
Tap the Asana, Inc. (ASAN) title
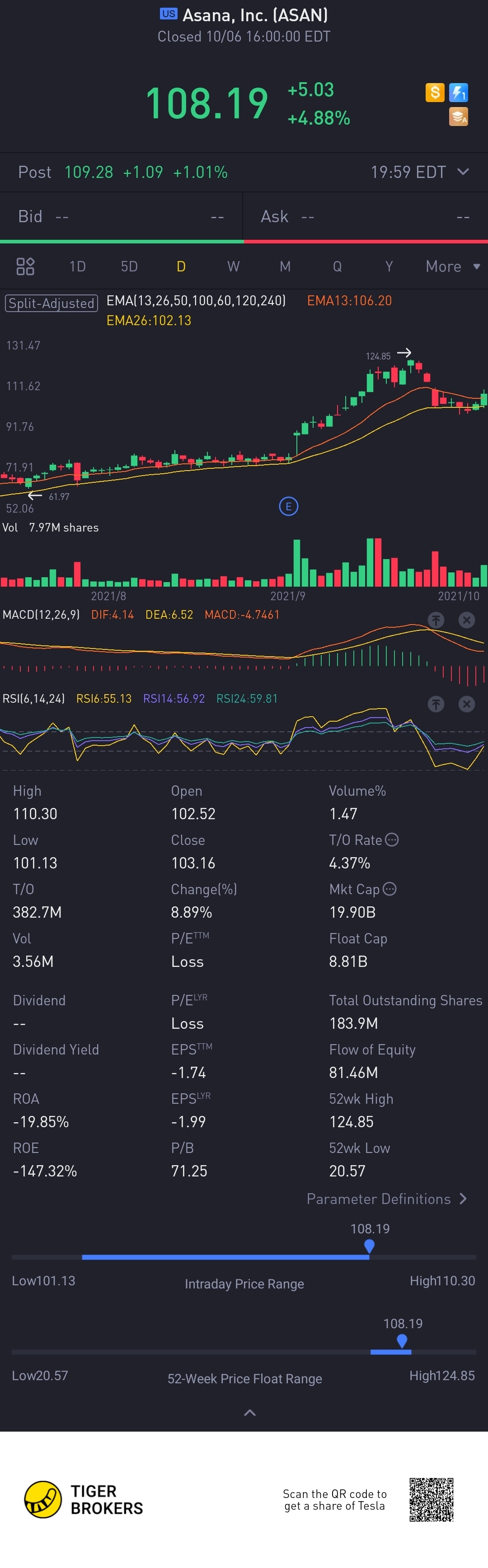click(x=255, y=14)
